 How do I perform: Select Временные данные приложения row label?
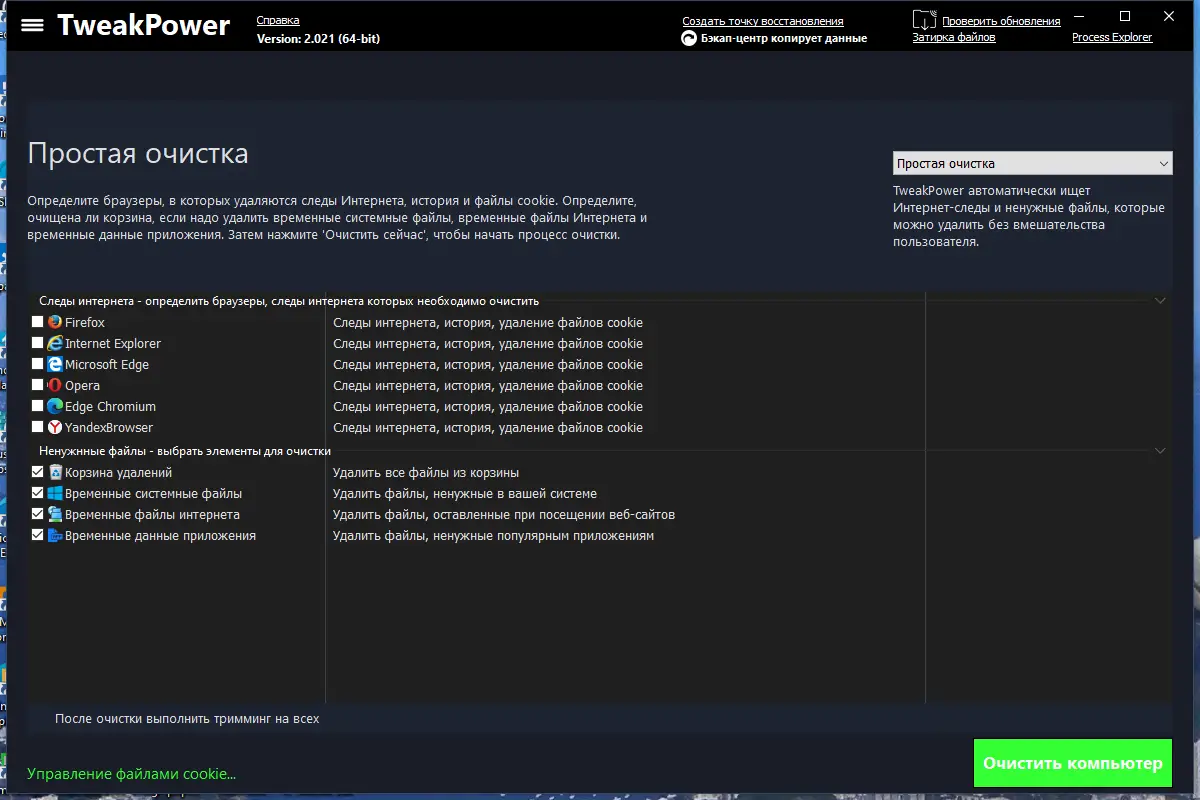click(160, 536)
